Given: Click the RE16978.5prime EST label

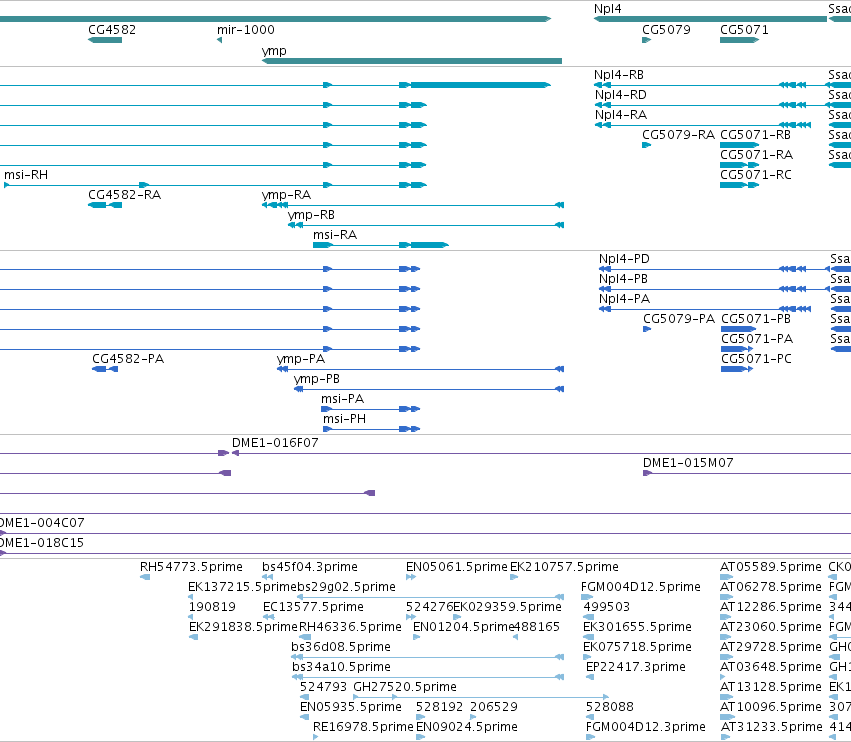Looking at the screenshot, I should coord(363,727).
